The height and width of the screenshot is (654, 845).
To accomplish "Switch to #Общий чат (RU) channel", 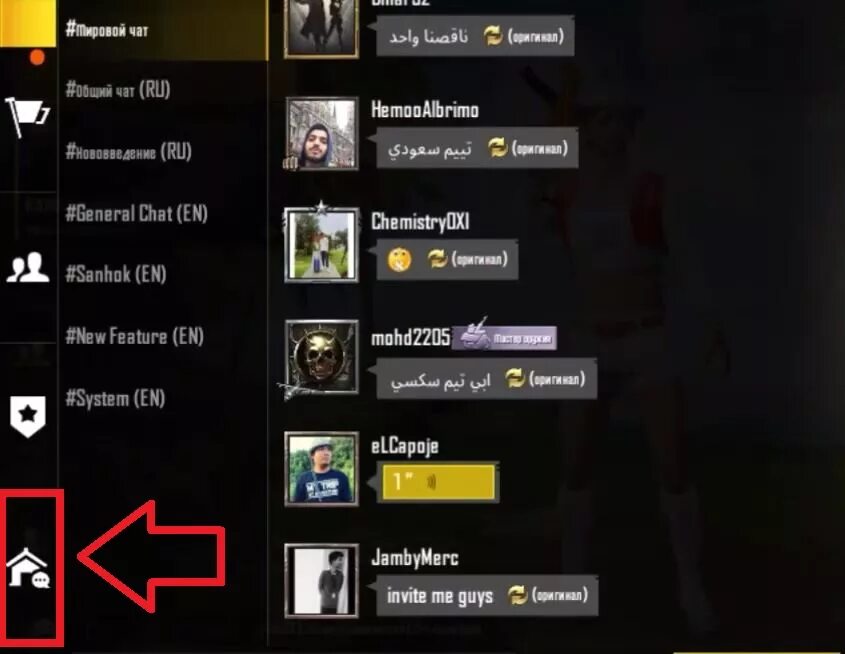I will (117, 89).
